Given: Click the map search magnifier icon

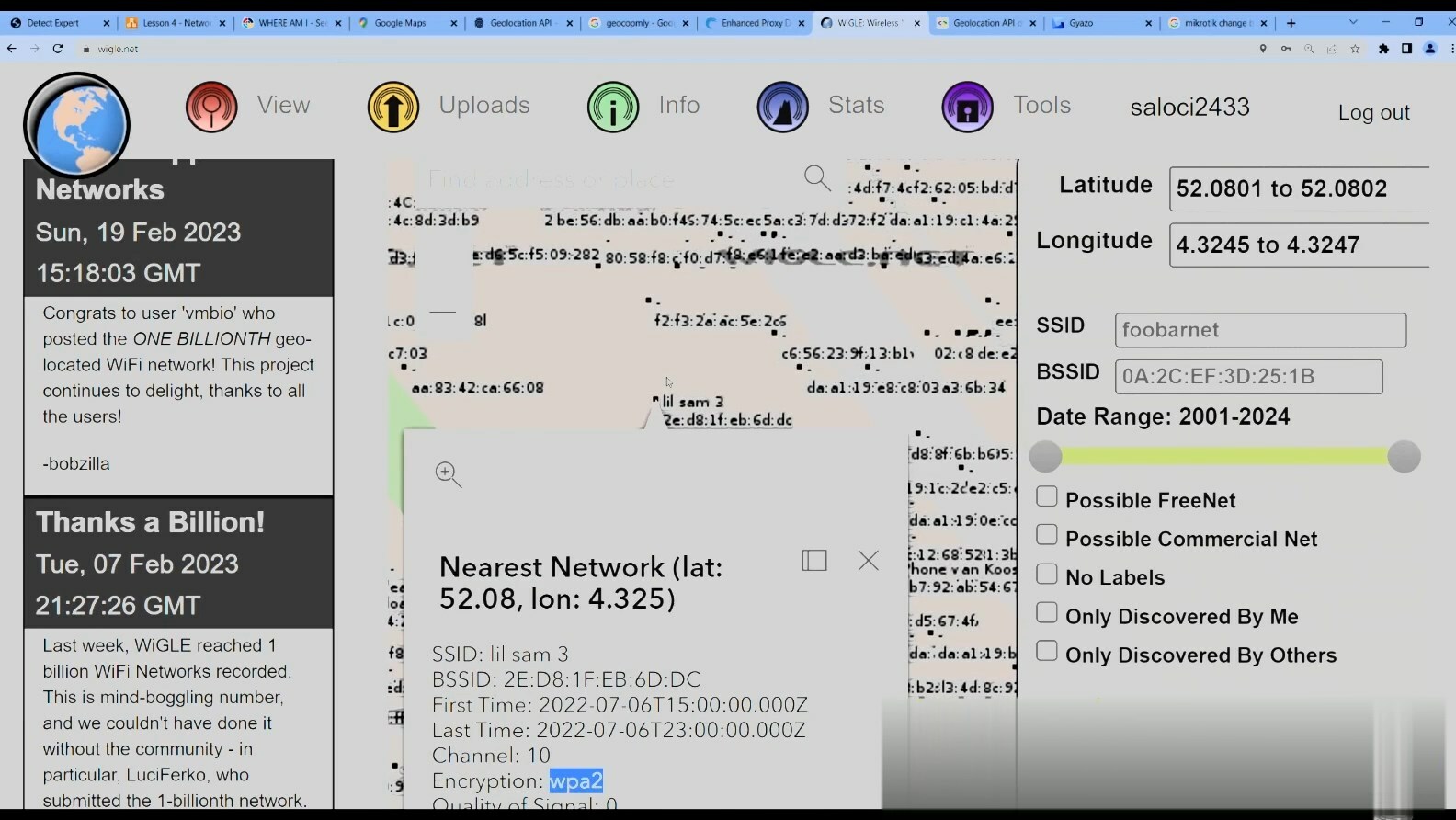Looking at the screenshot, I should point(817,177).
